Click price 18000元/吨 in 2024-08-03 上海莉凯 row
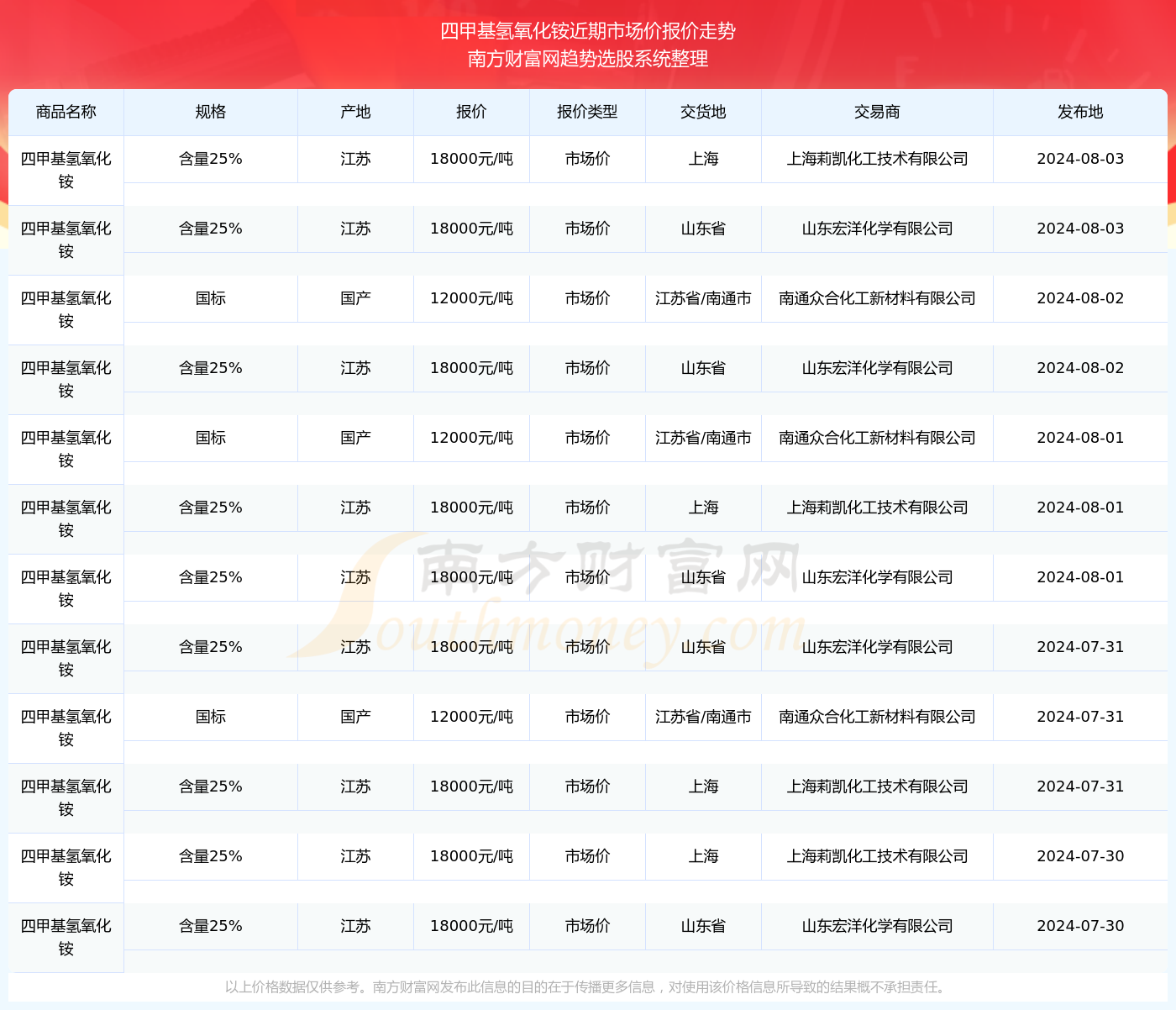 471,159
